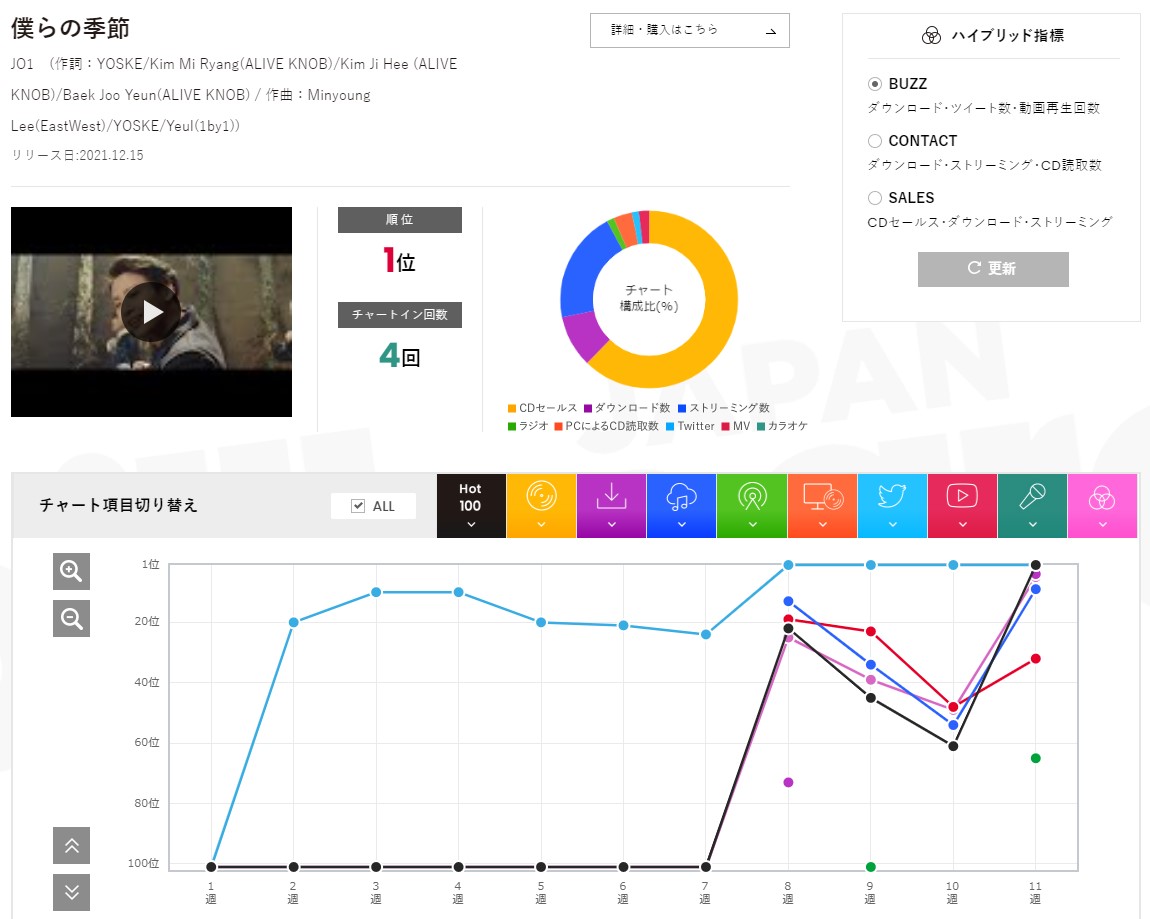
Task: Open the 詳細・購入はこちら link button
Action: (x=689, y=30)
